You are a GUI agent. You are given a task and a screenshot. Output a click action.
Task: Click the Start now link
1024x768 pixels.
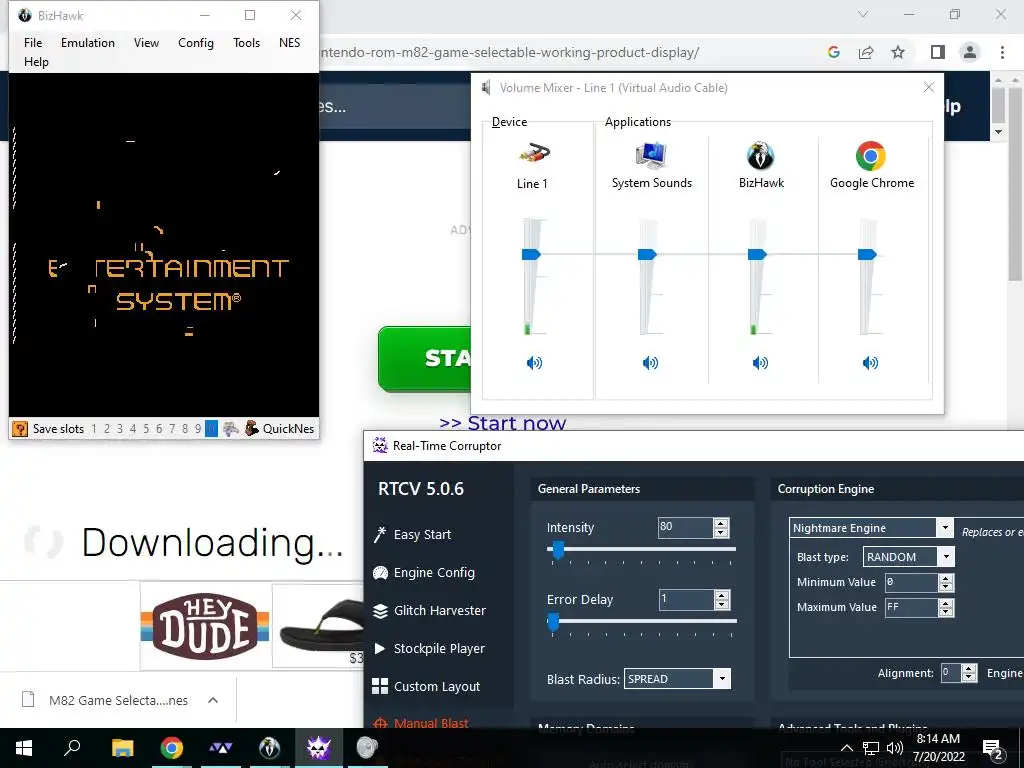[503, 423]
